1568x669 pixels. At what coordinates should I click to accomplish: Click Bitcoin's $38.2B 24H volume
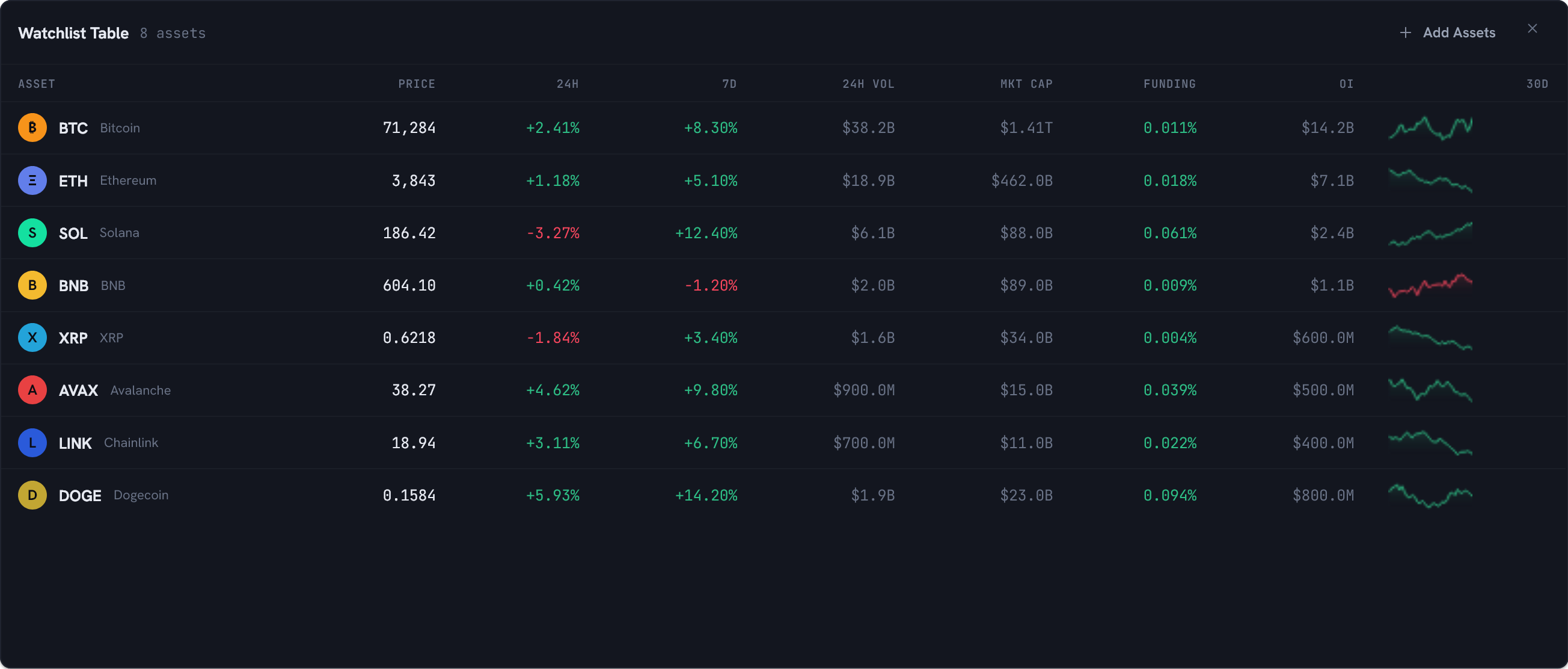click(x=869, y=128)
